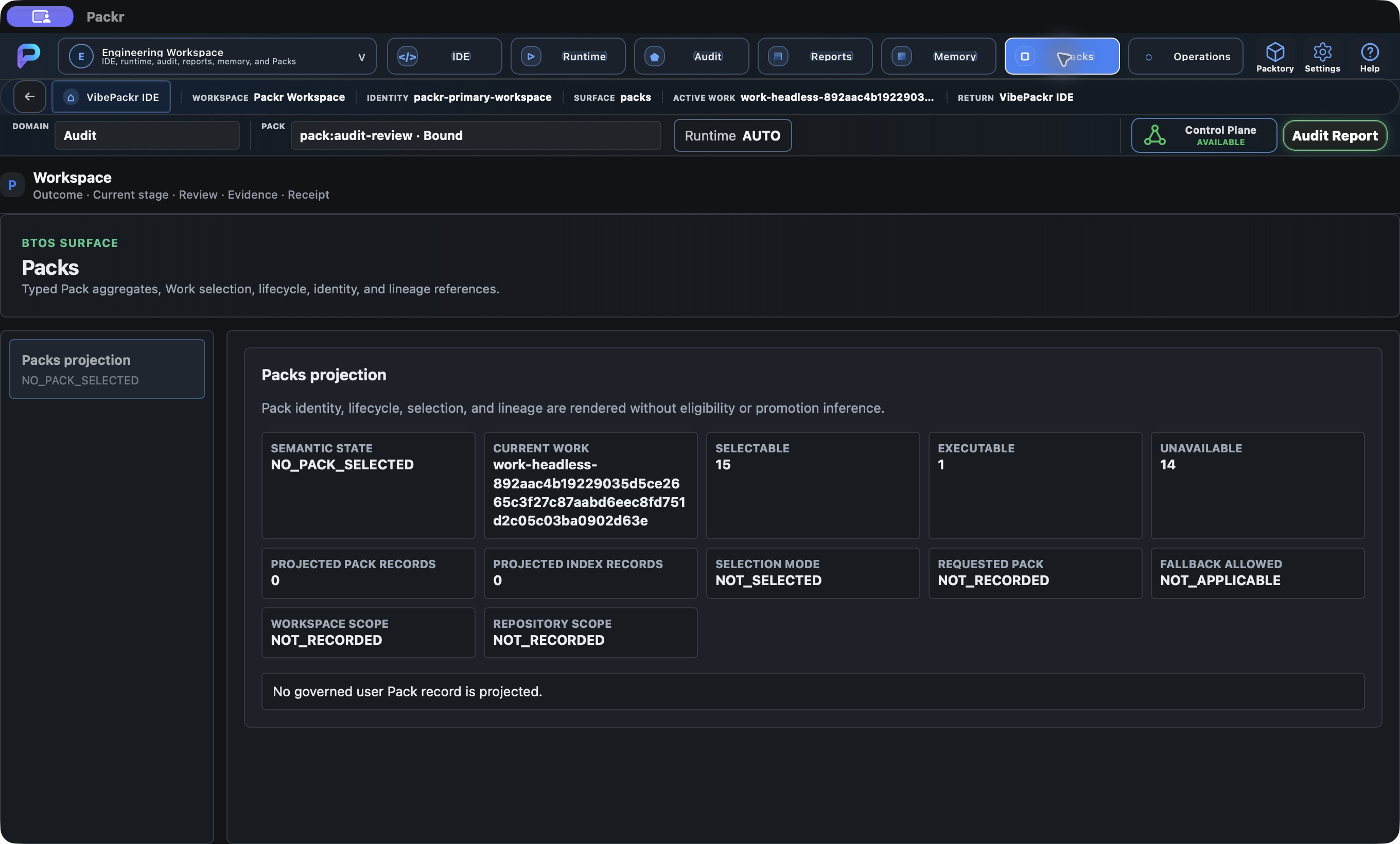
Task: Select Packs projection sidebar item
Action: pos(107,369)
